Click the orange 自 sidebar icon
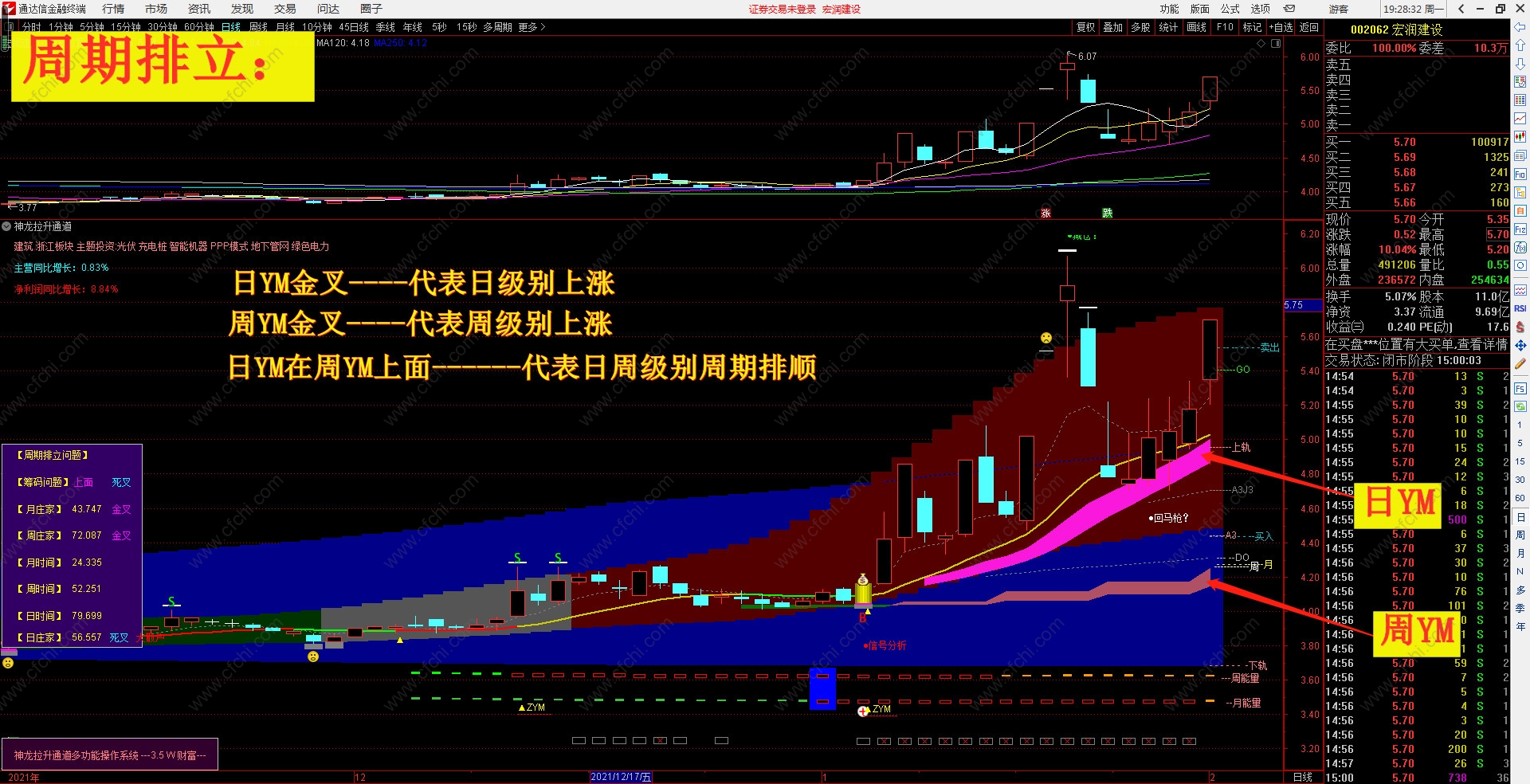The width and height of the screenshot is (1530, 784). pos(1520,210)
